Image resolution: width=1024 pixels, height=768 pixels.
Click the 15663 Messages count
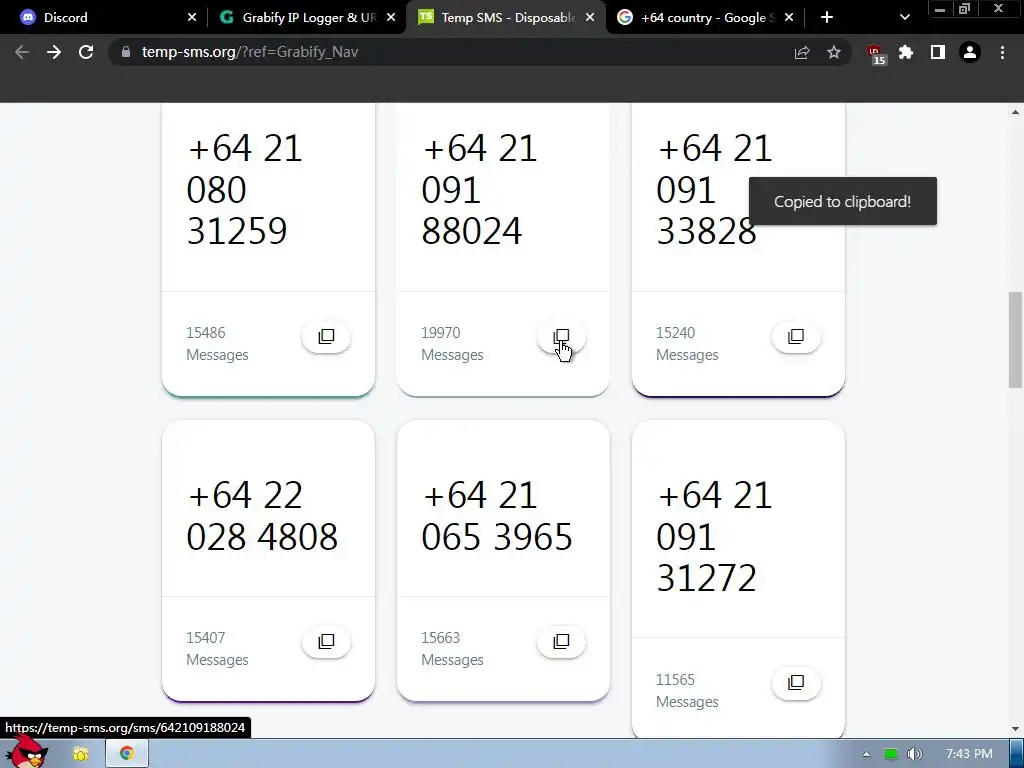pyautogui.click(x=452, y=648)
